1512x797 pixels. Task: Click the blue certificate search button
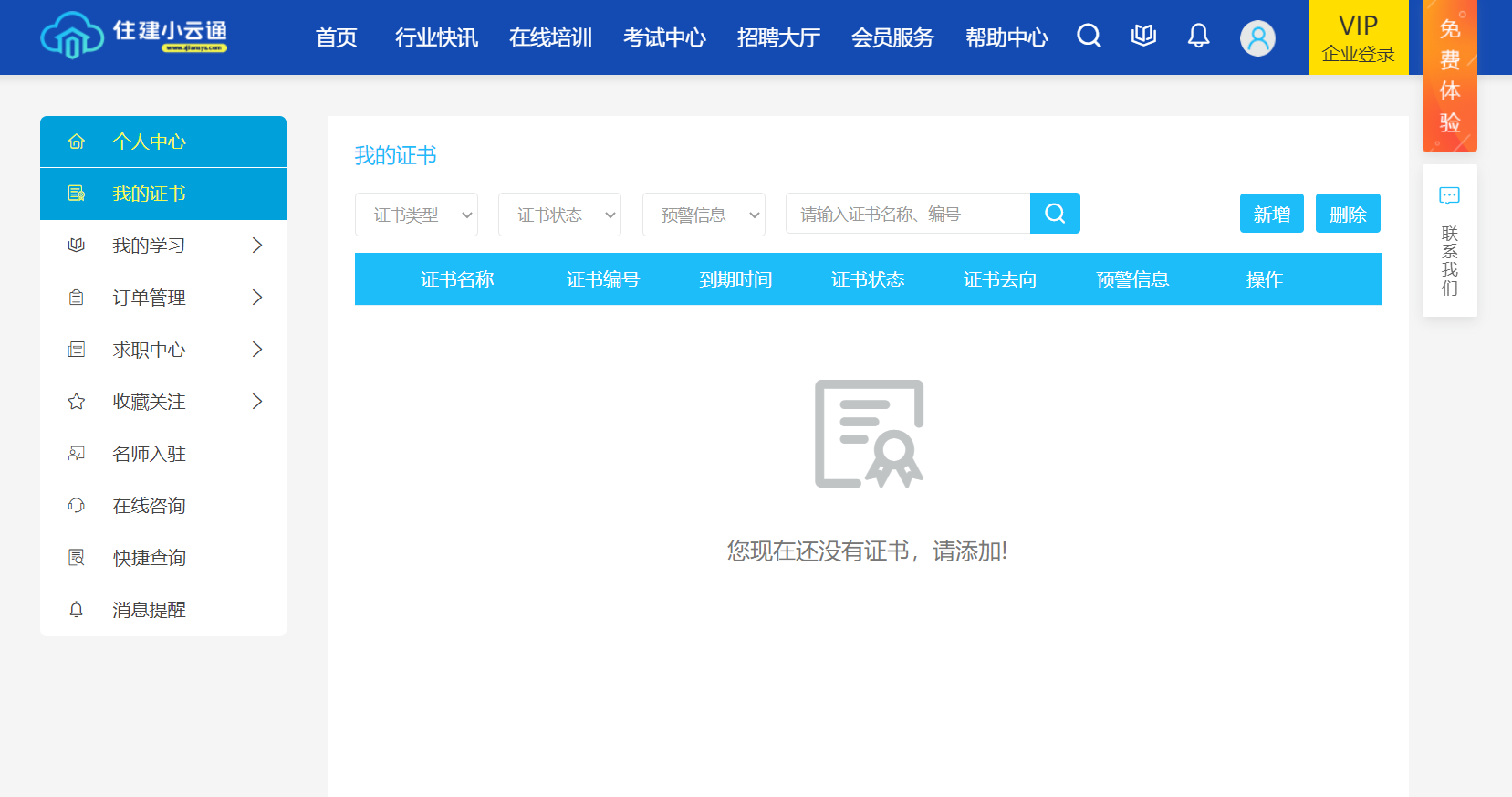(1055, 214)
